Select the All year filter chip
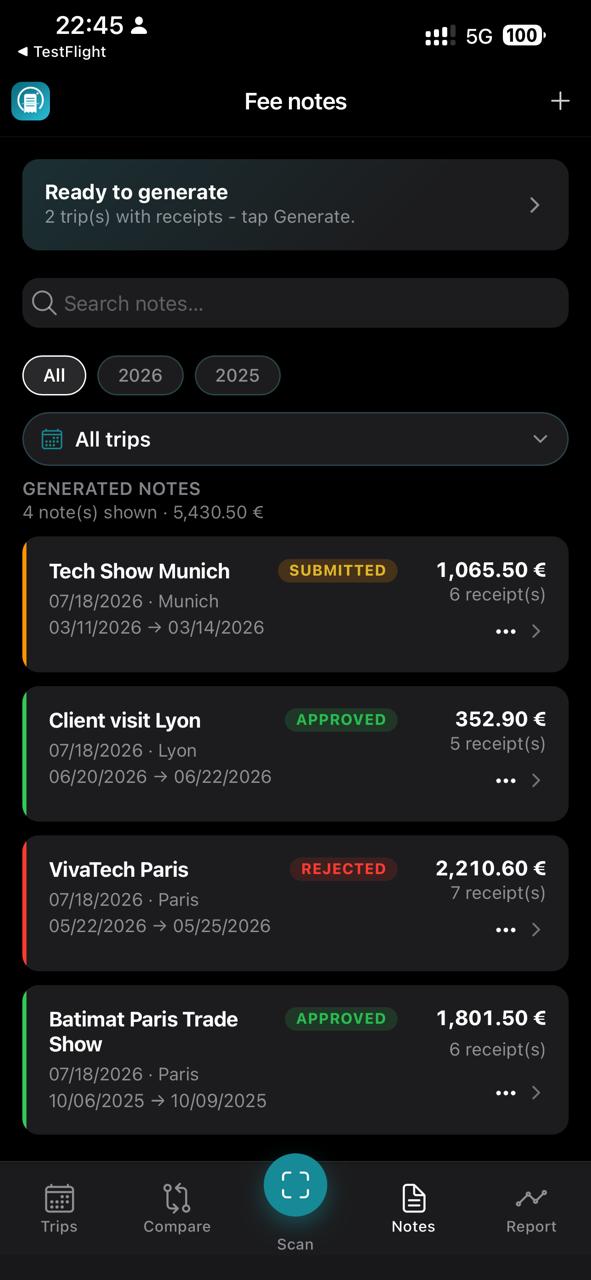The image size is (591, 1280). (54, 376)
